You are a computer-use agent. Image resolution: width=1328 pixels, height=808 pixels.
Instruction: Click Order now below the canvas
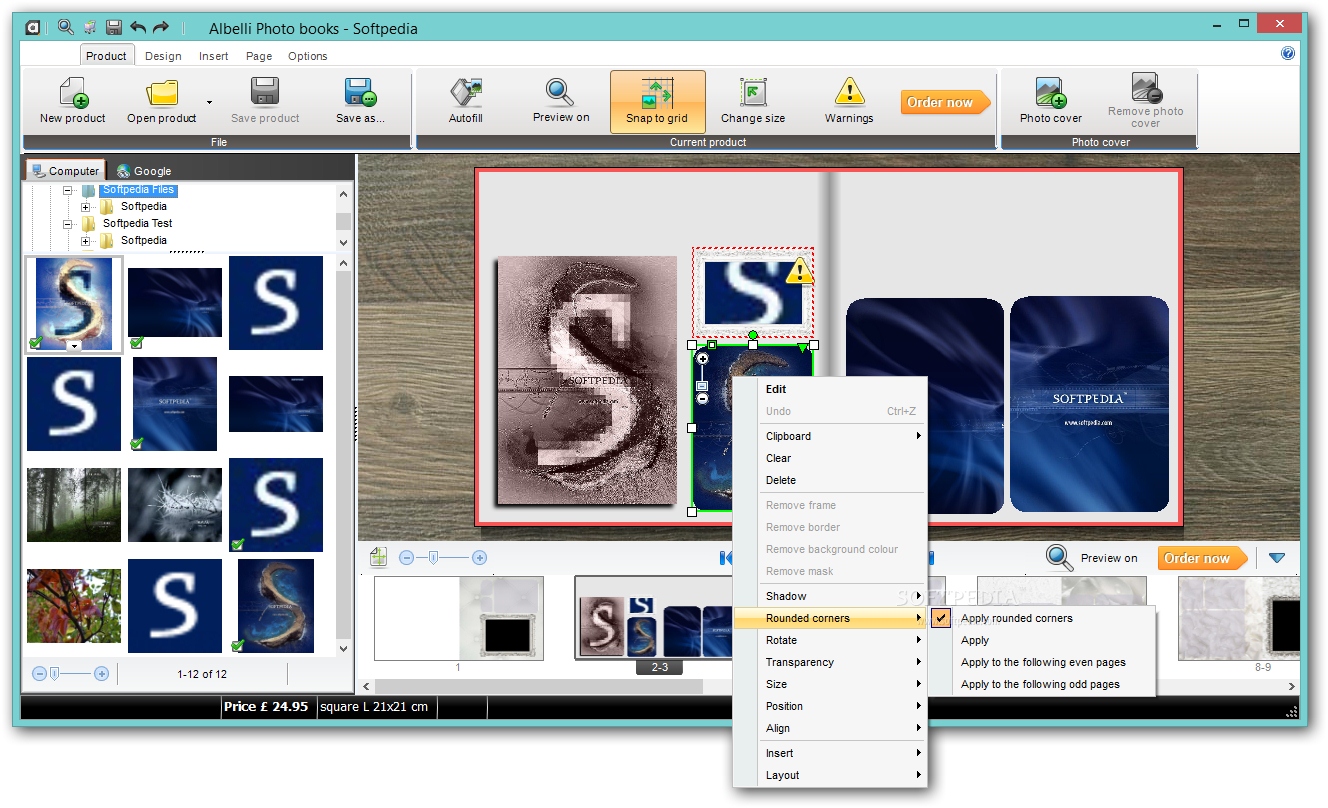pos(1202,558)
